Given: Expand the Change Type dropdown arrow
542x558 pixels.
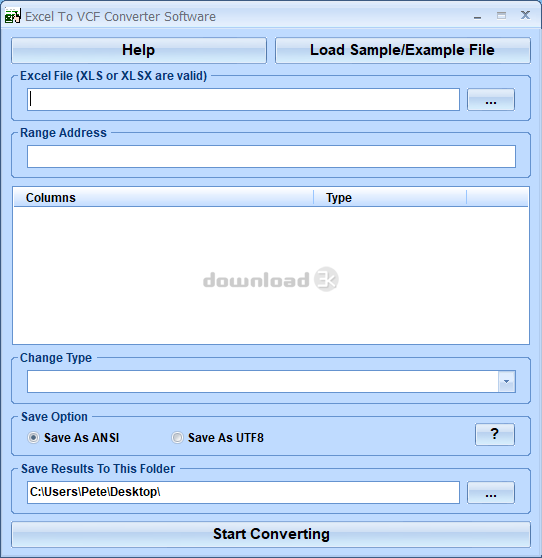Looking at the screenshot, I should [507, 381].
